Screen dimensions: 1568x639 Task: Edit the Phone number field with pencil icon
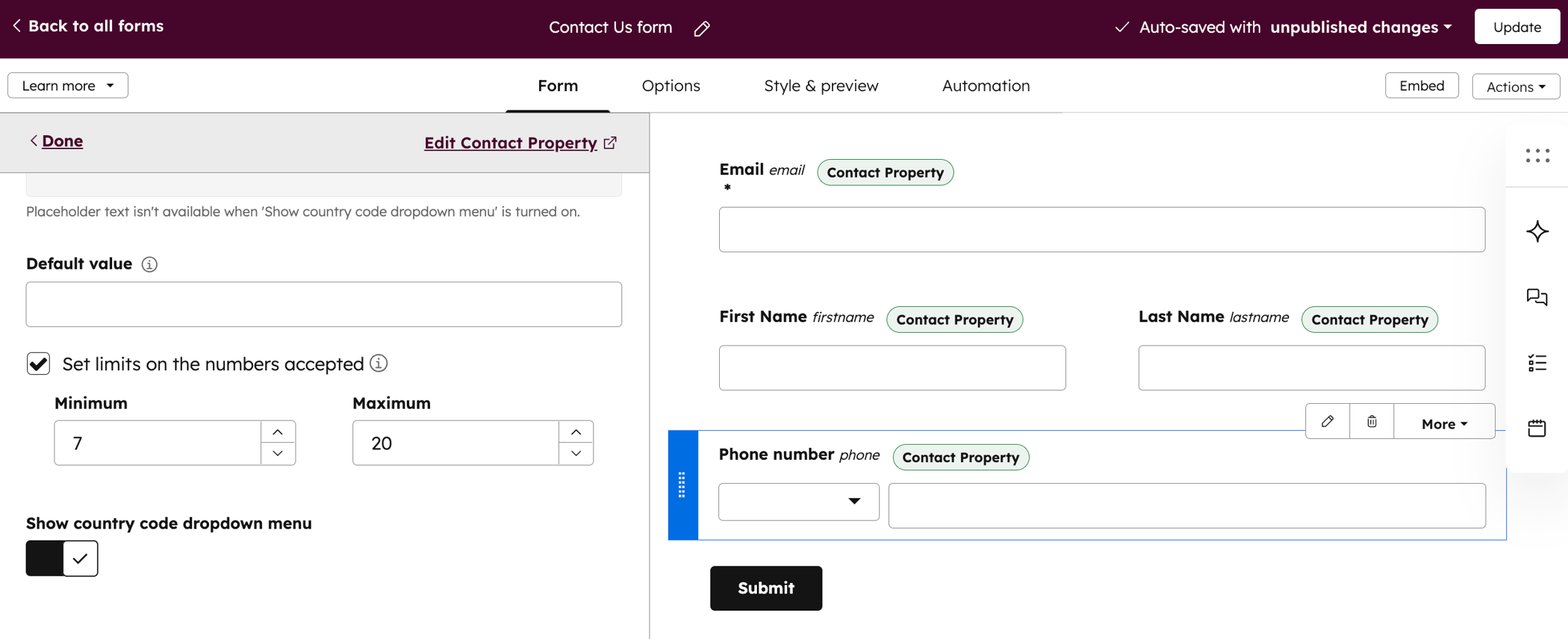(1328, 422)
